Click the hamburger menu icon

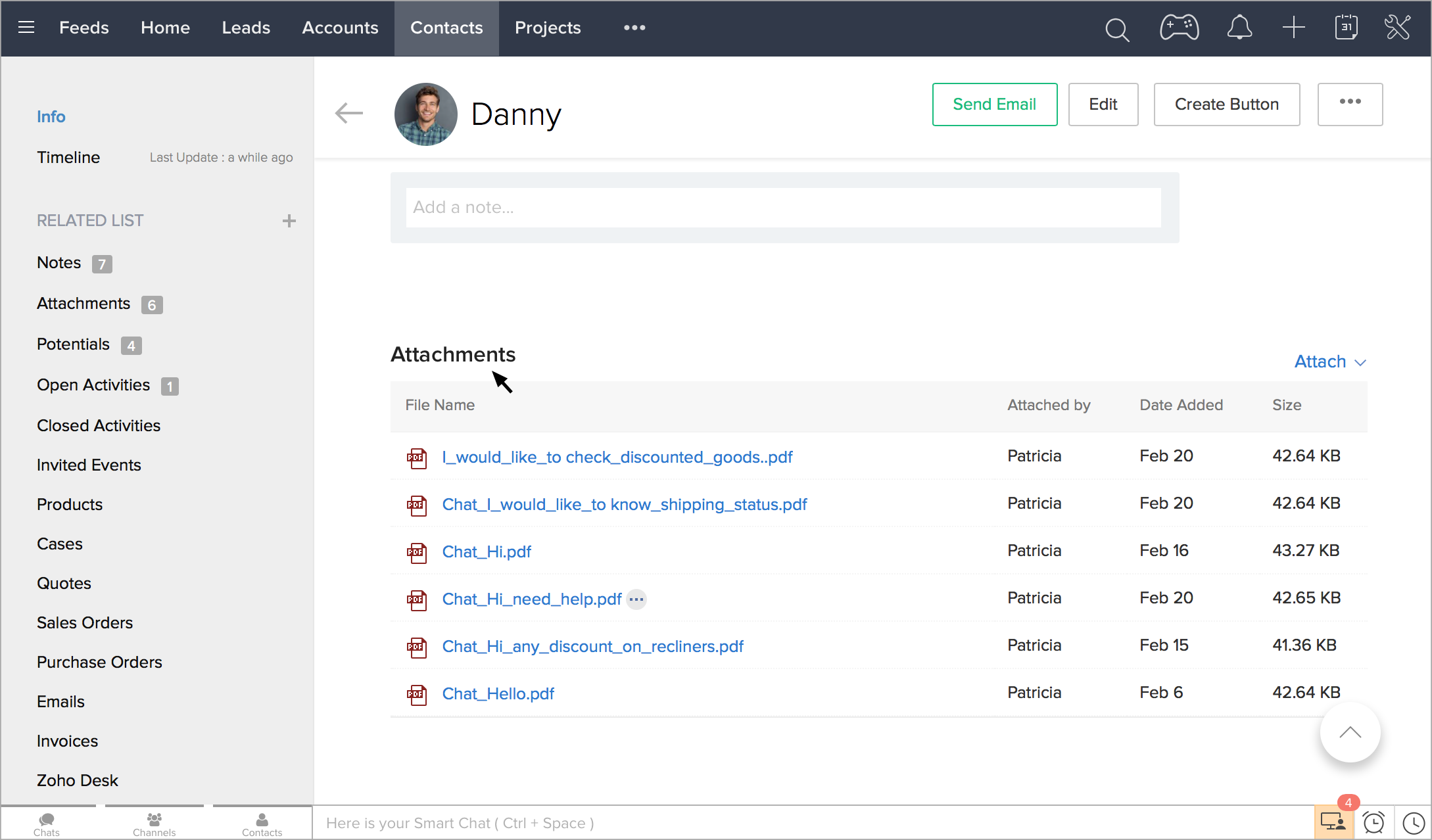26,28
